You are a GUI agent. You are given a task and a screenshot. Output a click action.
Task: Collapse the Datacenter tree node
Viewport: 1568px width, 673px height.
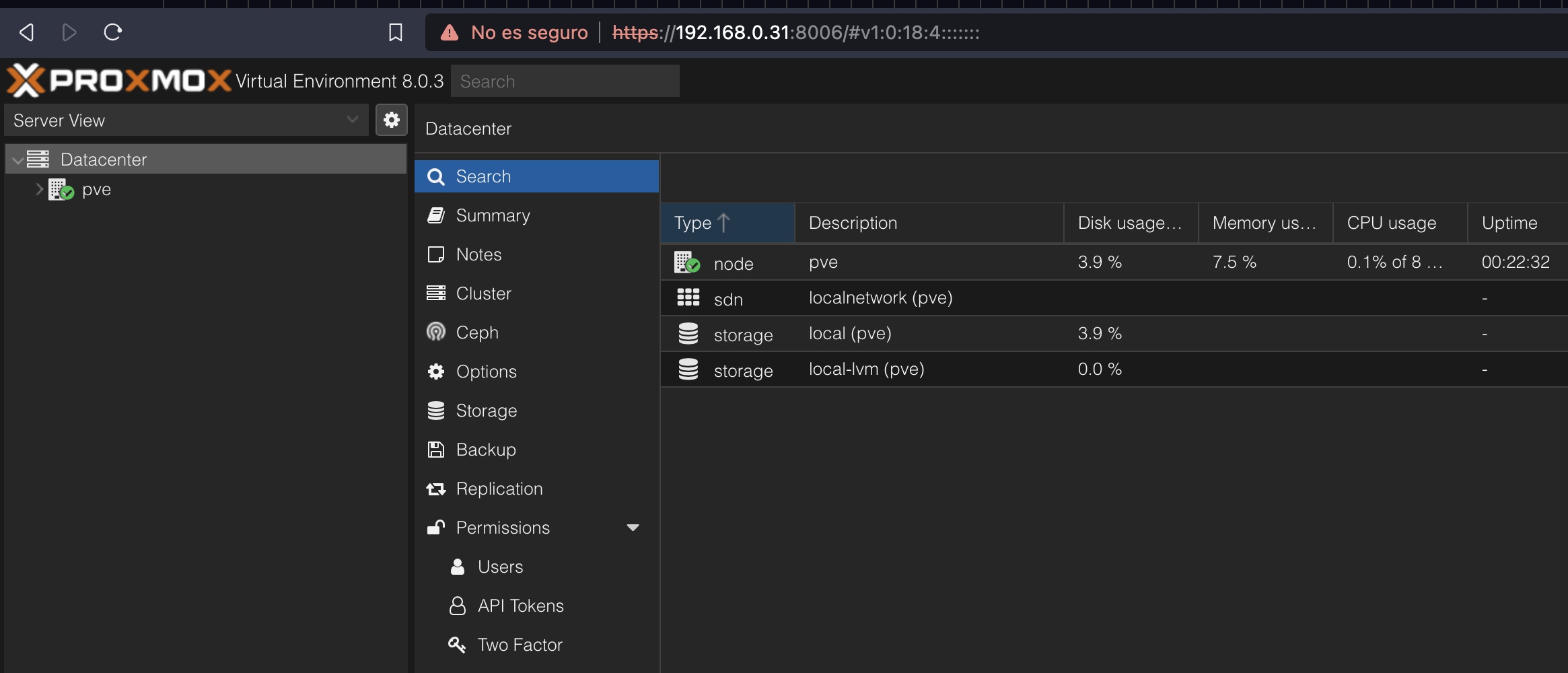(x=17, y=160)
